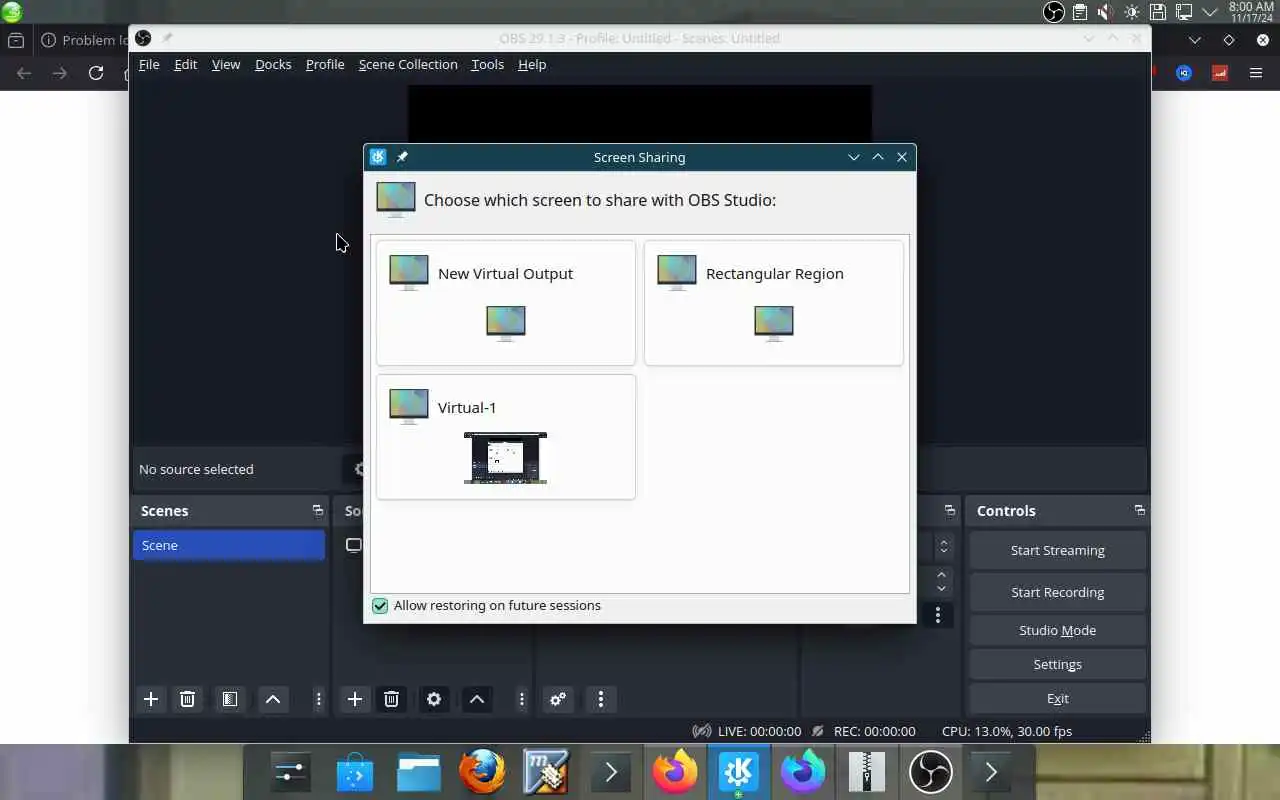Open Scenes toolbar three-dot overflow menu
1280x800 pixels.
click(318, 699)
